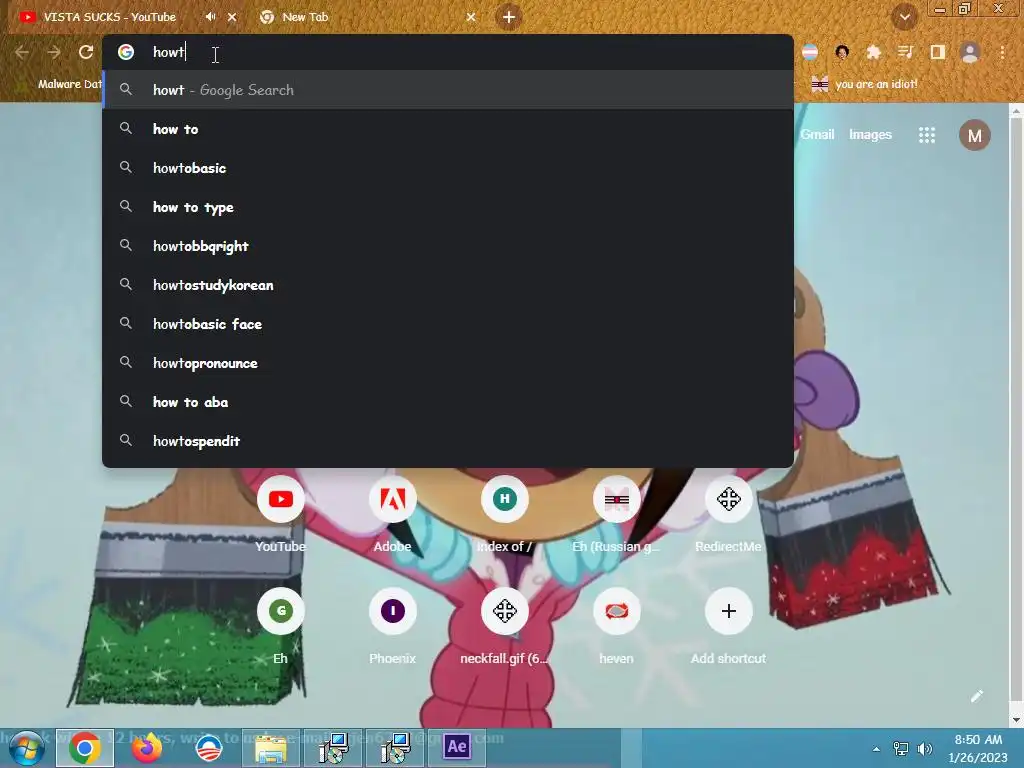Click the Add shortcut button
Screen dimensions: 1024x768
click(728, 627)
